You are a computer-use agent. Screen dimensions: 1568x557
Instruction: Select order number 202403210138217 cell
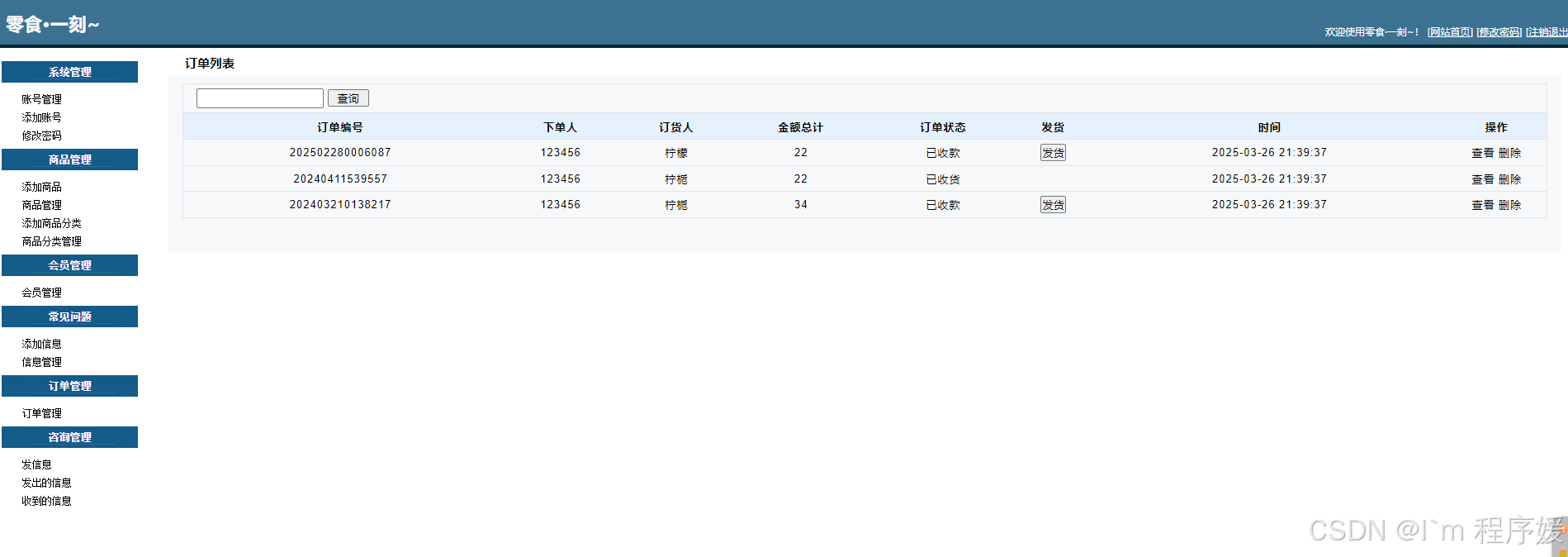click(x=340, y=205)
